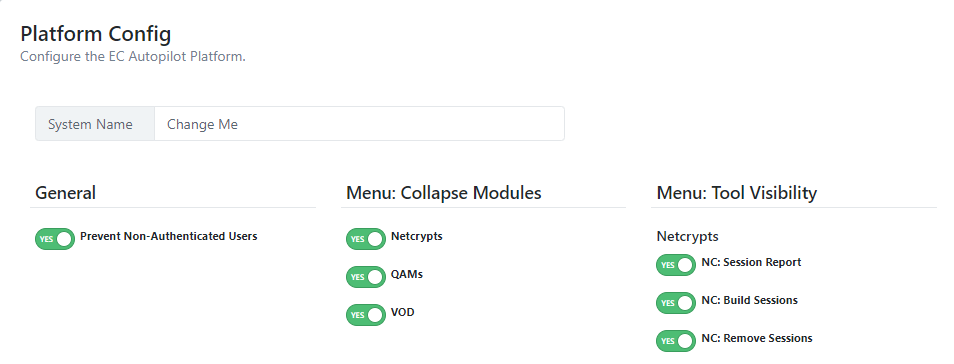Click the General section heading
The image size is (954, 364).
pos(66,193)
